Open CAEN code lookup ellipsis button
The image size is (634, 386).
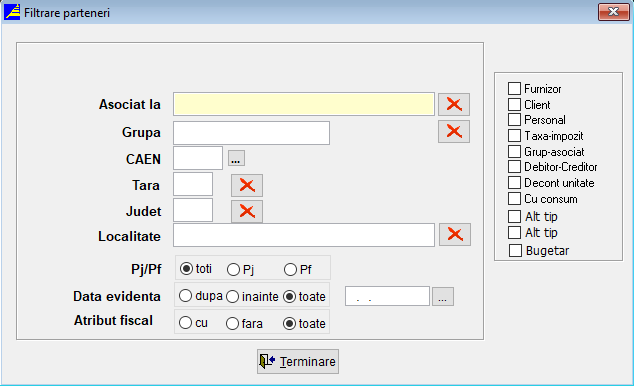tap(236, 158)
